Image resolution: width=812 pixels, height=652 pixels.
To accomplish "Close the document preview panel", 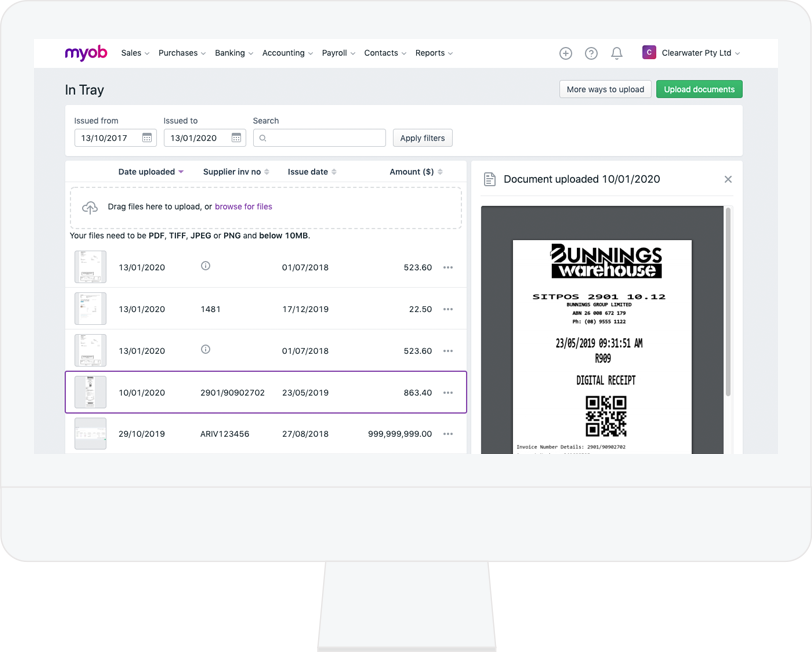I will [x=728, y=179].
